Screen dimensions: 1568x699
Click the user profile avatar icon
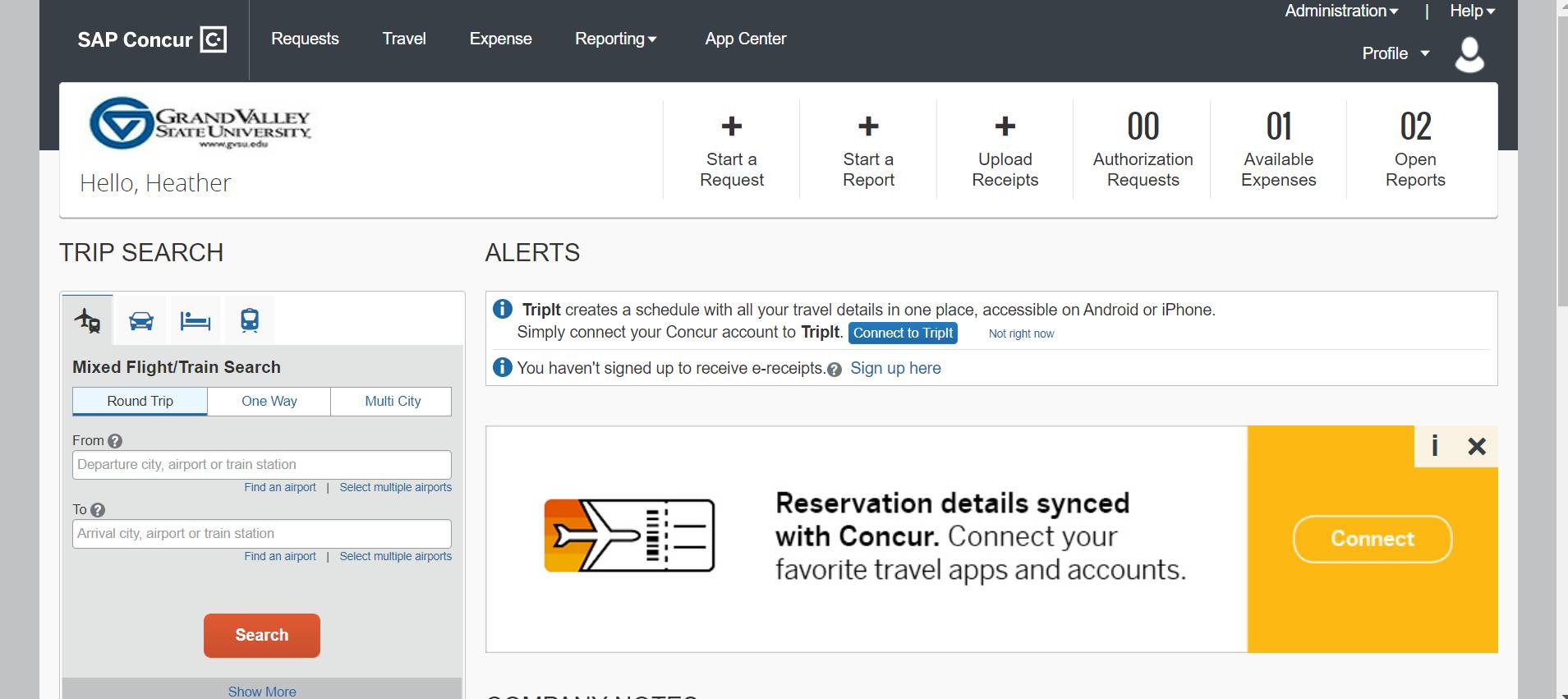coord(1469,55)
